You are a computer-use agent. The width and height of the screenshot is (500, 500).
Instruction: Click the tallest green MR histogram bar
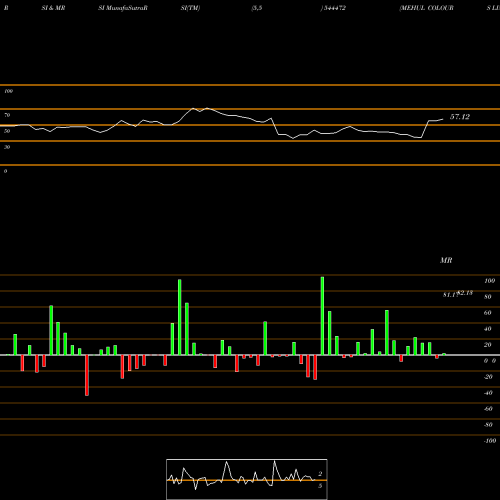point(322,316)
